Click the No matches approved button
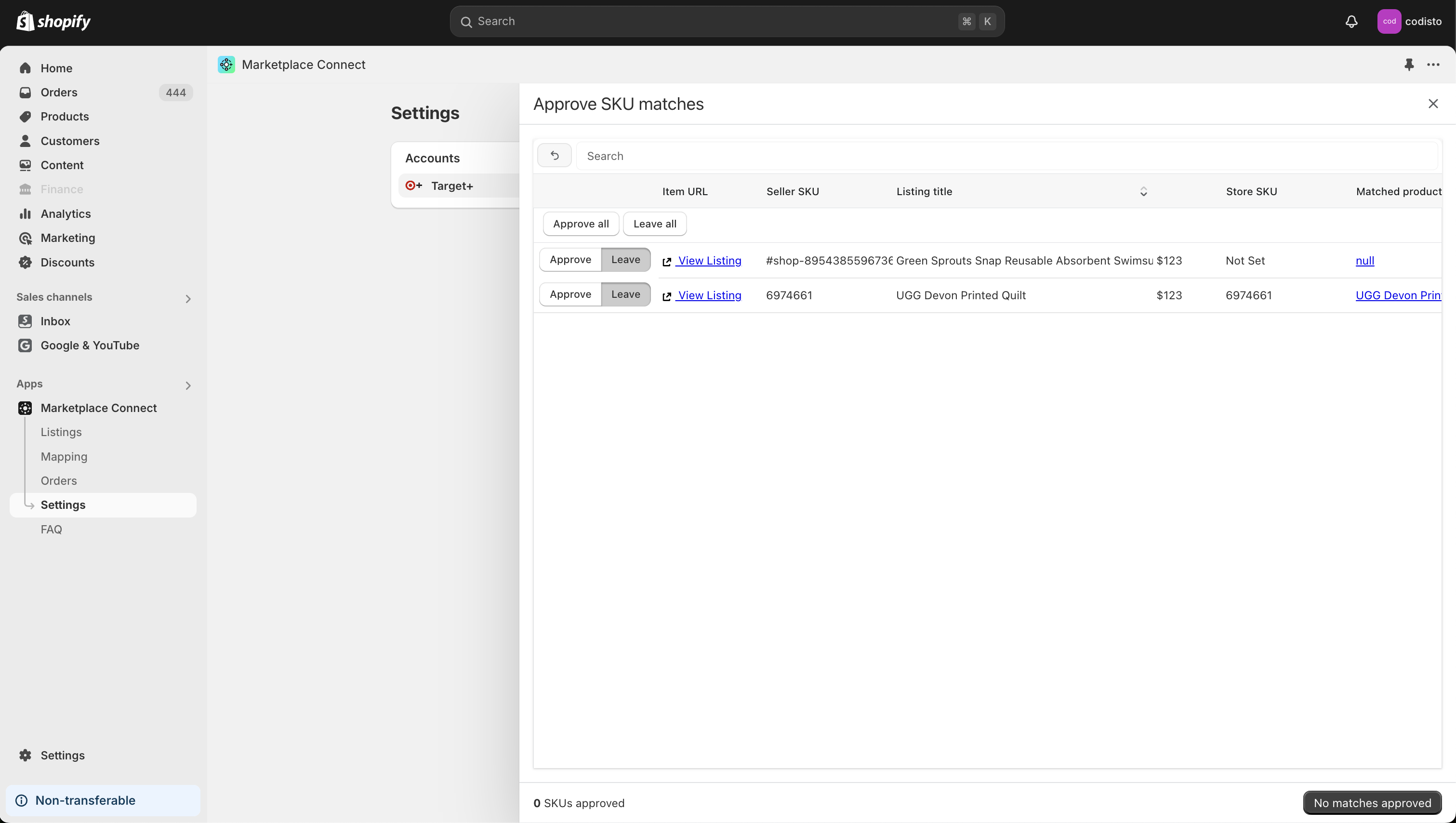The width and height of the screenshot is (1456, 823). pyautogui.click(x=1372, y=803)
